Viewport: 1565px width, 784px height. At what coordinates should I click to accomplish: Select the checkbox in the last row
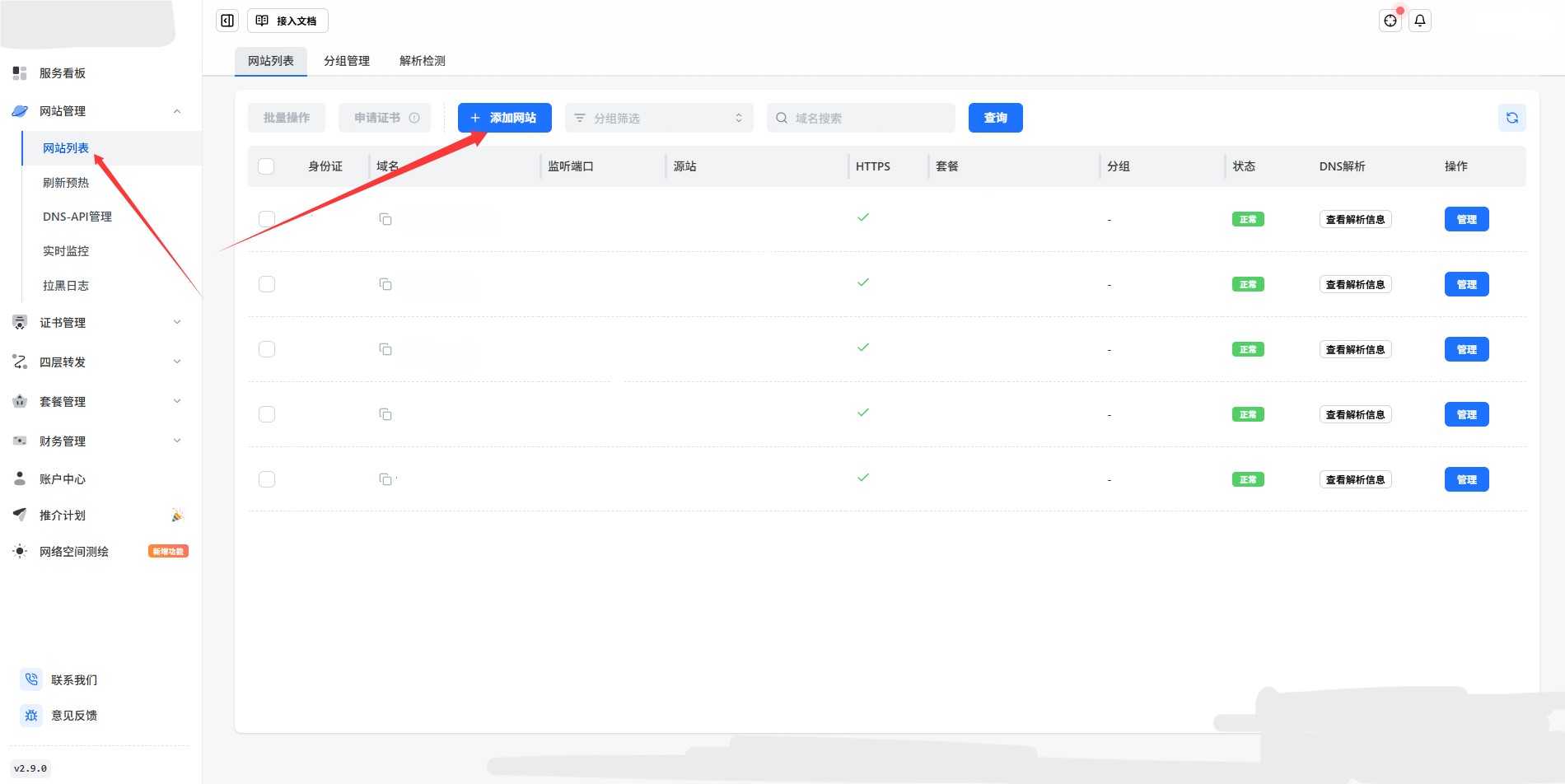pos(266,479)
